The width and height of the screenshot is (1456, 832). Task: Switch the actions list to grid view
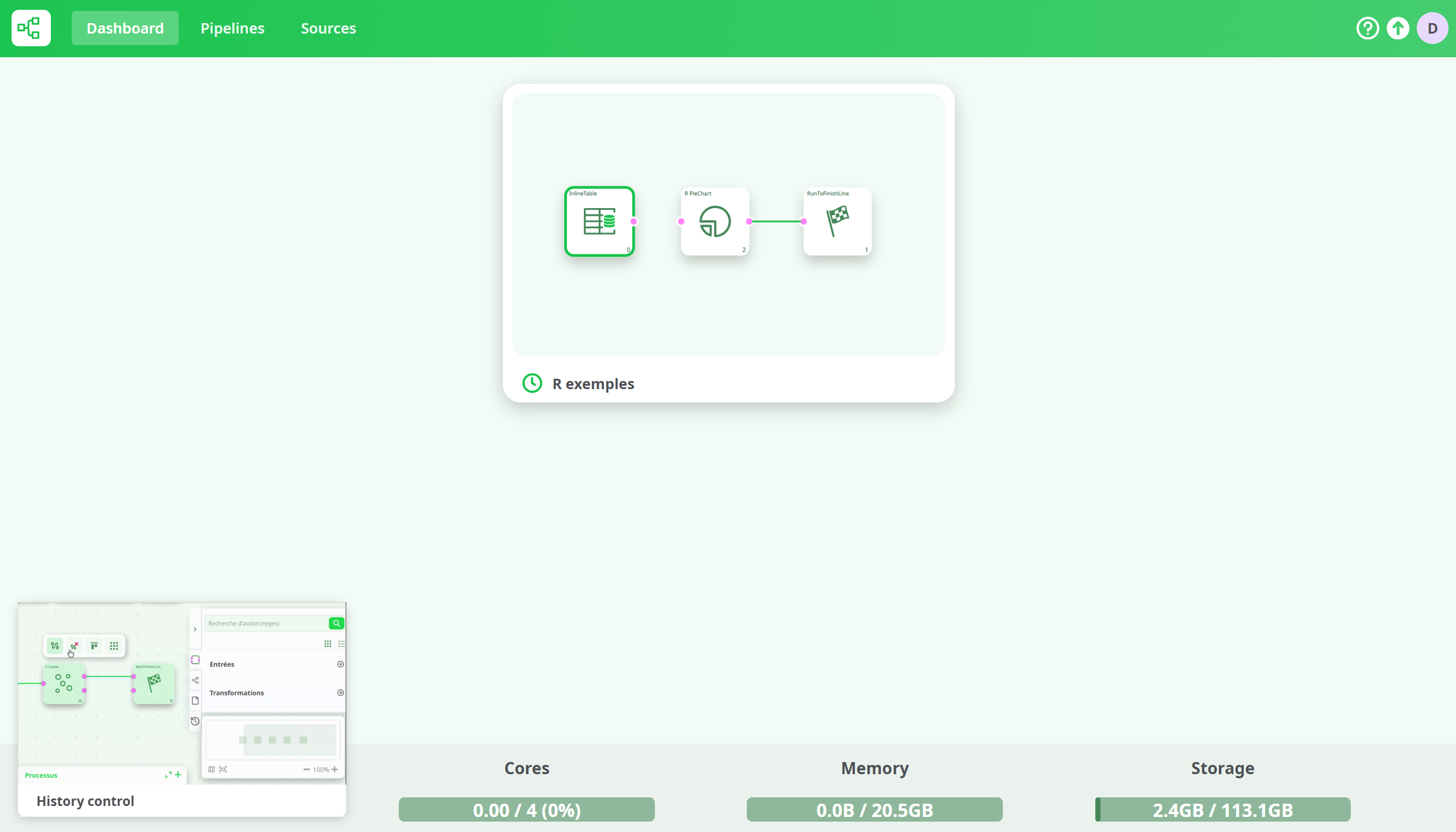pyautogui.click(x=327, y=644)
